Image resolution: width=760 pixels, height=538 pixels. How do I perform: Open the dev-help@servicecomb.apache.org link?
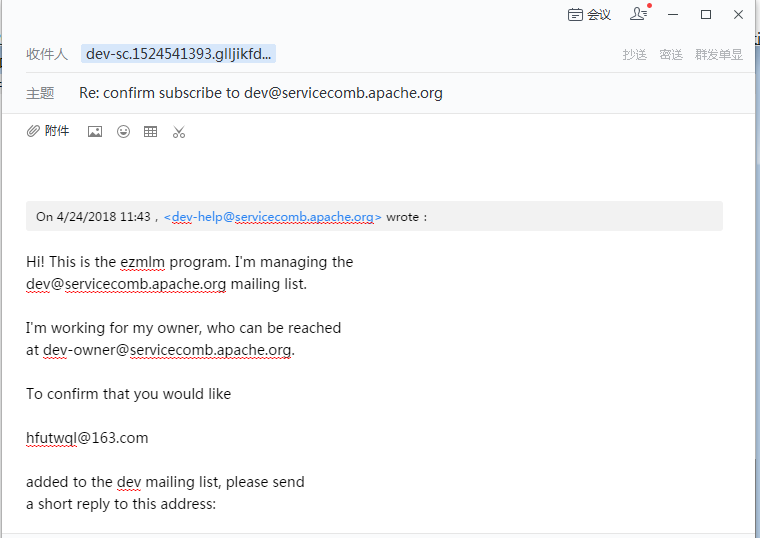(272, 217)
